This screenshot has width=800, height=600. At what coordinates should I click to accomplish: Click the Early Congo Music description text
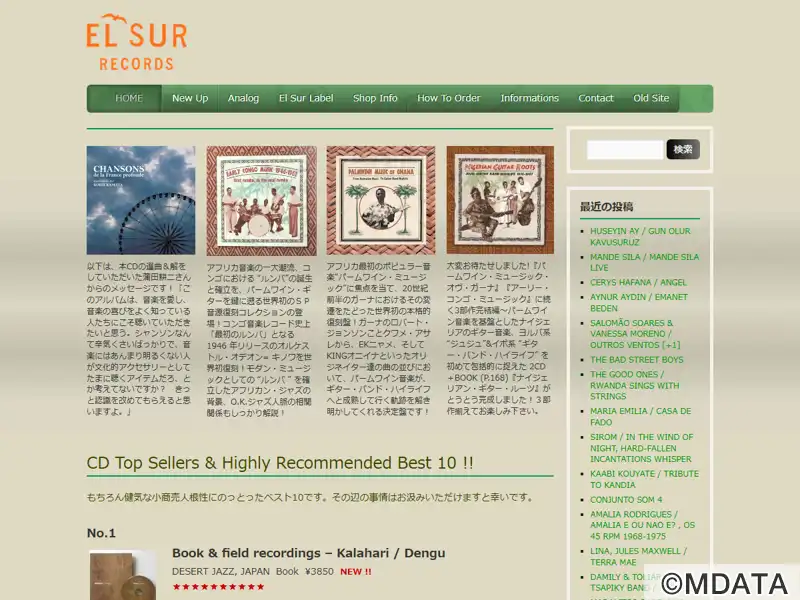click(x=259, y=340)
